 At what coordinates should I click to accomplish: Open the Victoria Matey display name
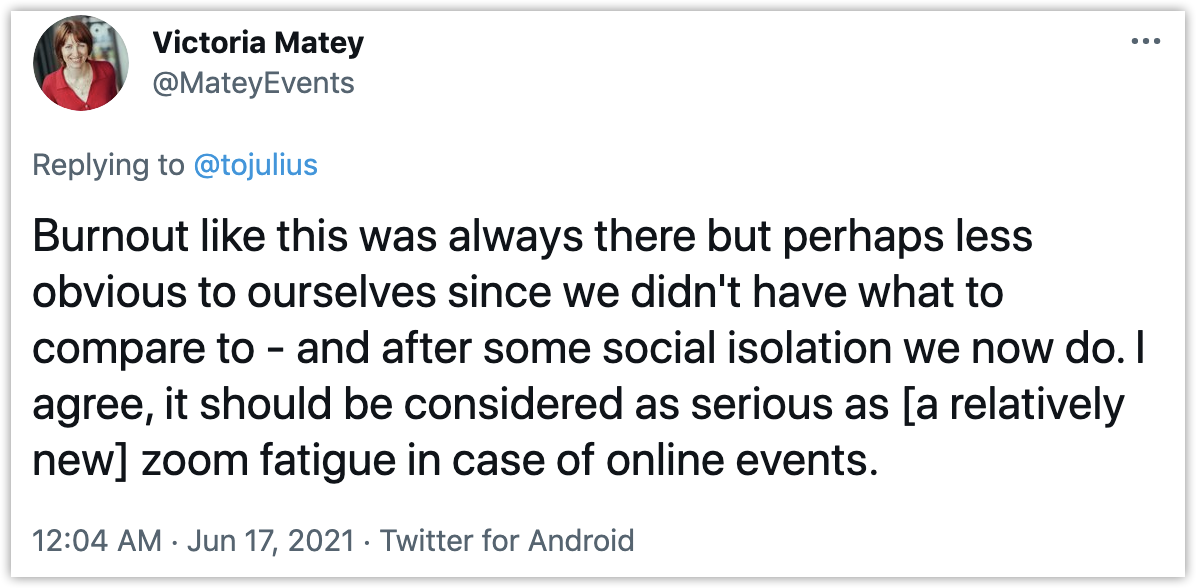click(258, 44)
